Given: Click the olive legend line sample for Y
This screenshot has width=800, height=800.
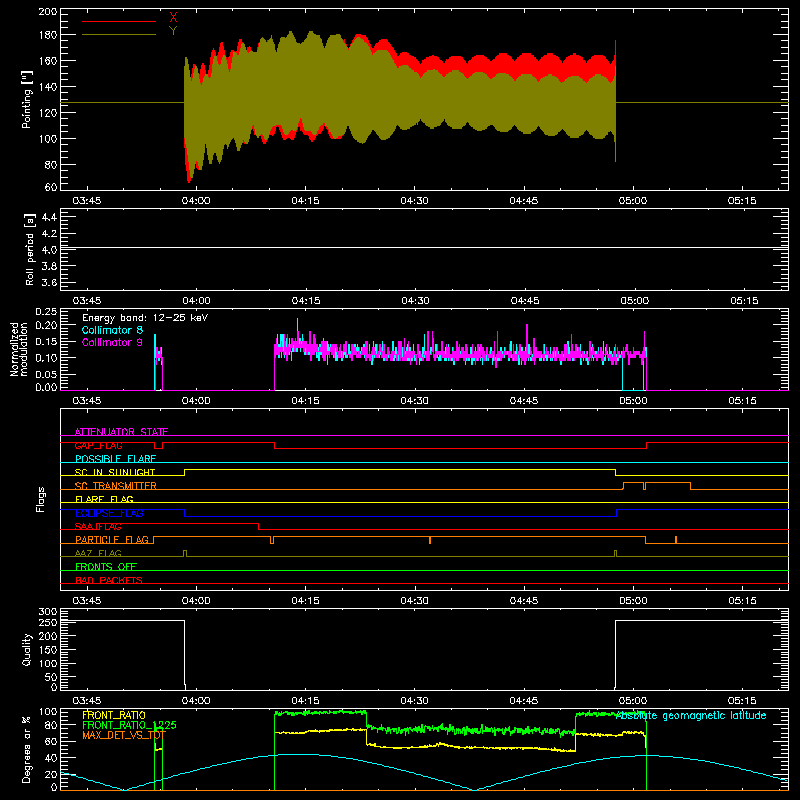Looking at the screenshot, I should pos(119,35).
